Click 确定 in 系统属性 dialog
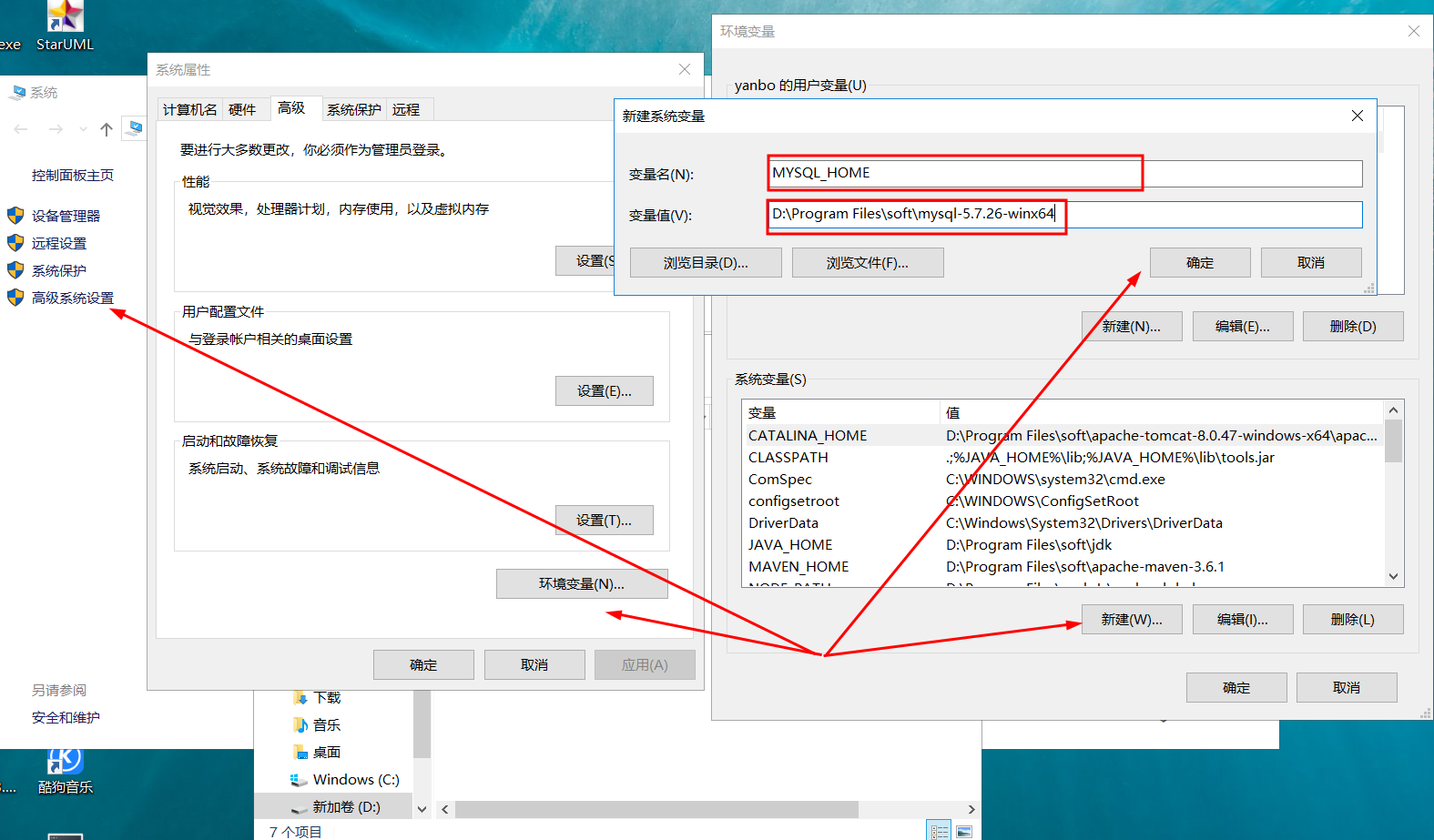The width and height of the screenshot is (1434, 840). (423, 664)
